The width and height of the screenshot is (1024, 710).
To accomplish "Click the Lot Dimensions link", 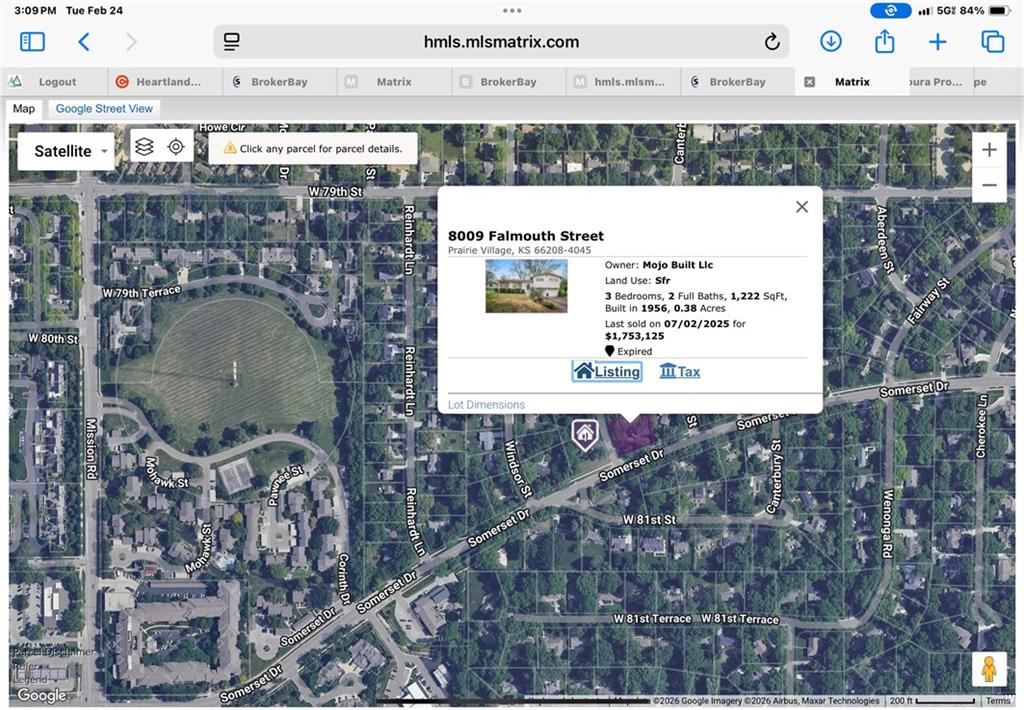I will [486, 405].
